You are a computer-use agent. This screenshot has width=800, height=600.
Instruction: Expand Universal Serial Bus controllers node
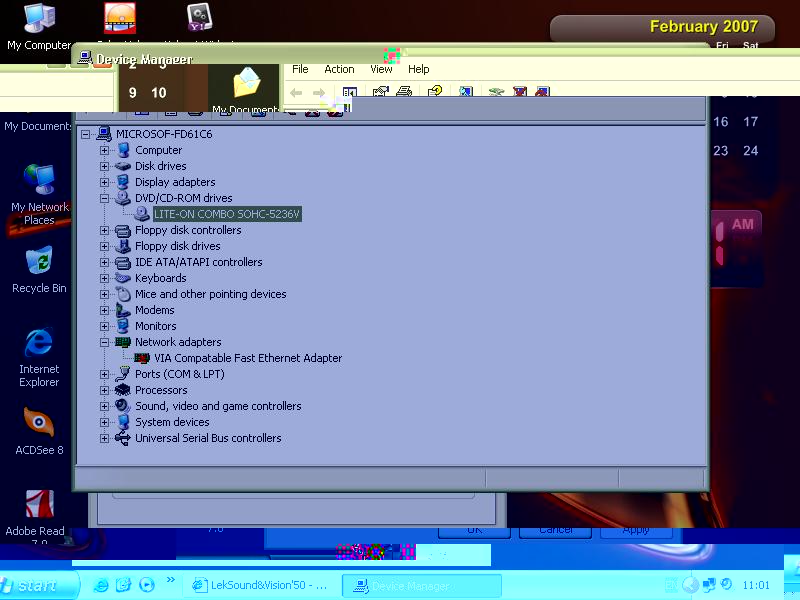coord(104,438)
